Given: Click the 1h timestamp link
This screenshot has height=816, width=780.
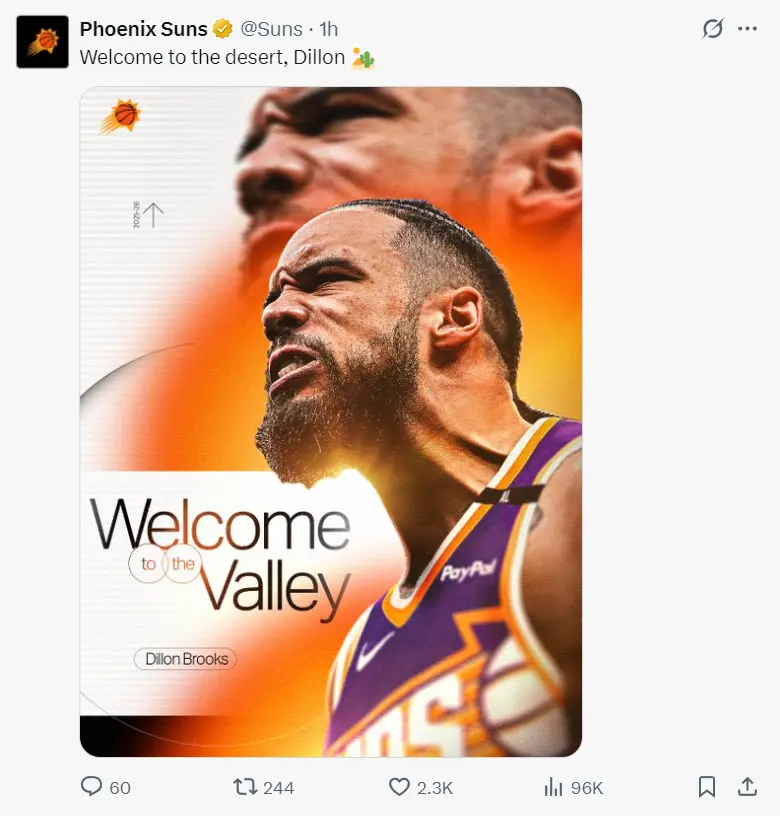Looking at the screenshot, I should (x=328, y=29).
